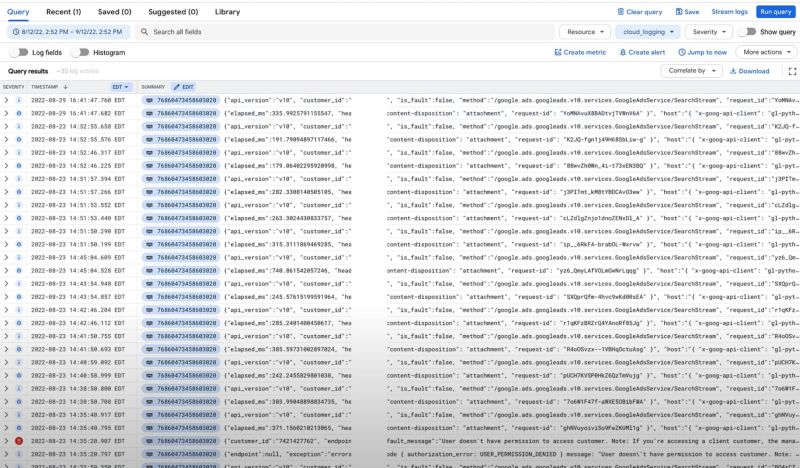This screenshot has width=800, height=468.
Task: Click debug severity icon at 14:52:55.576
Action: (19, 139)
